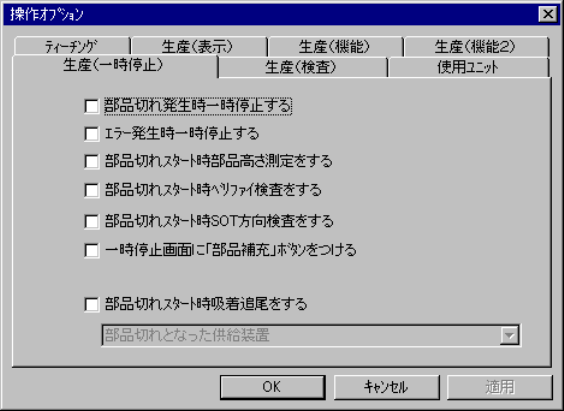Check 一時停止画面に「部品補充」ボタンをつける option
The height and width of the screenshot is (411, 564).
coord(92,250)
